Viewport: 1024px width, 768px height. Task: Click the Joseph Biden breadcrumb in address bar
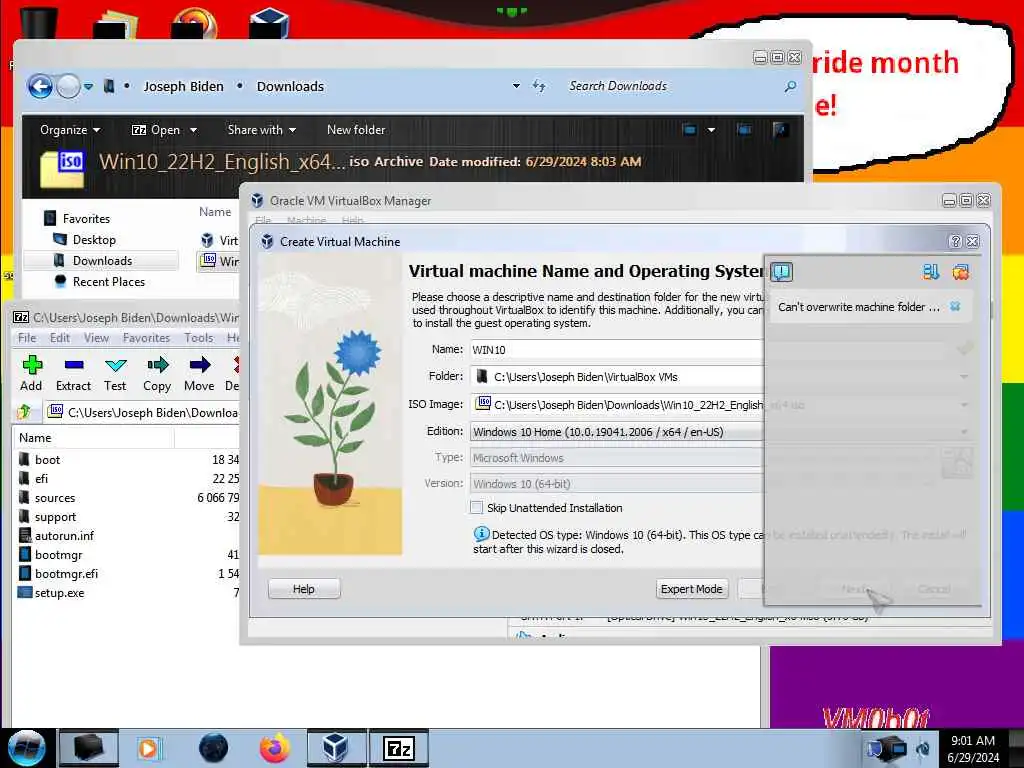(x=184, y=86)
